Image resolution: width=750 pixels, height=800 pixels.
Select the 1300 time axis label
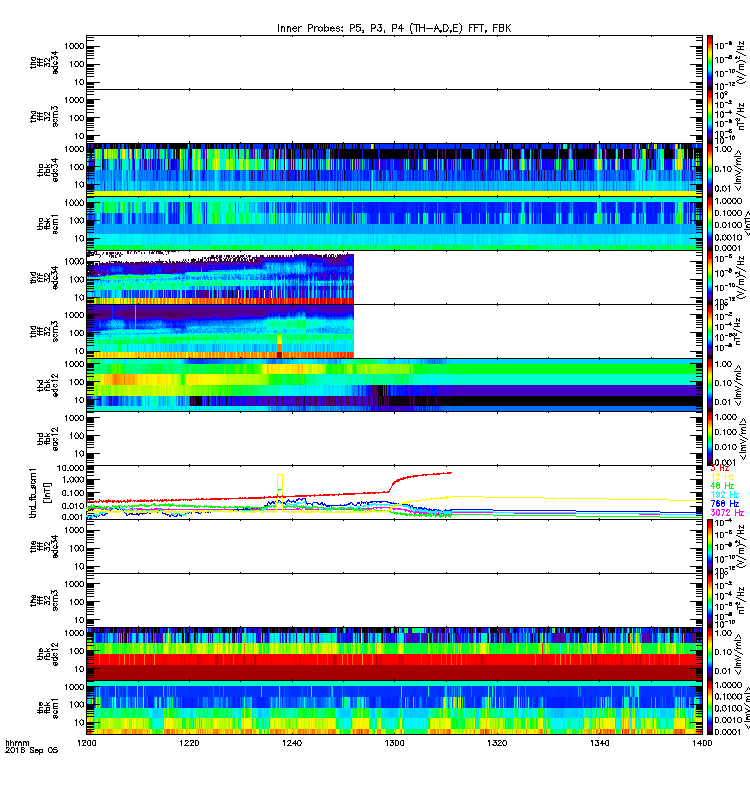click(394, 743)
